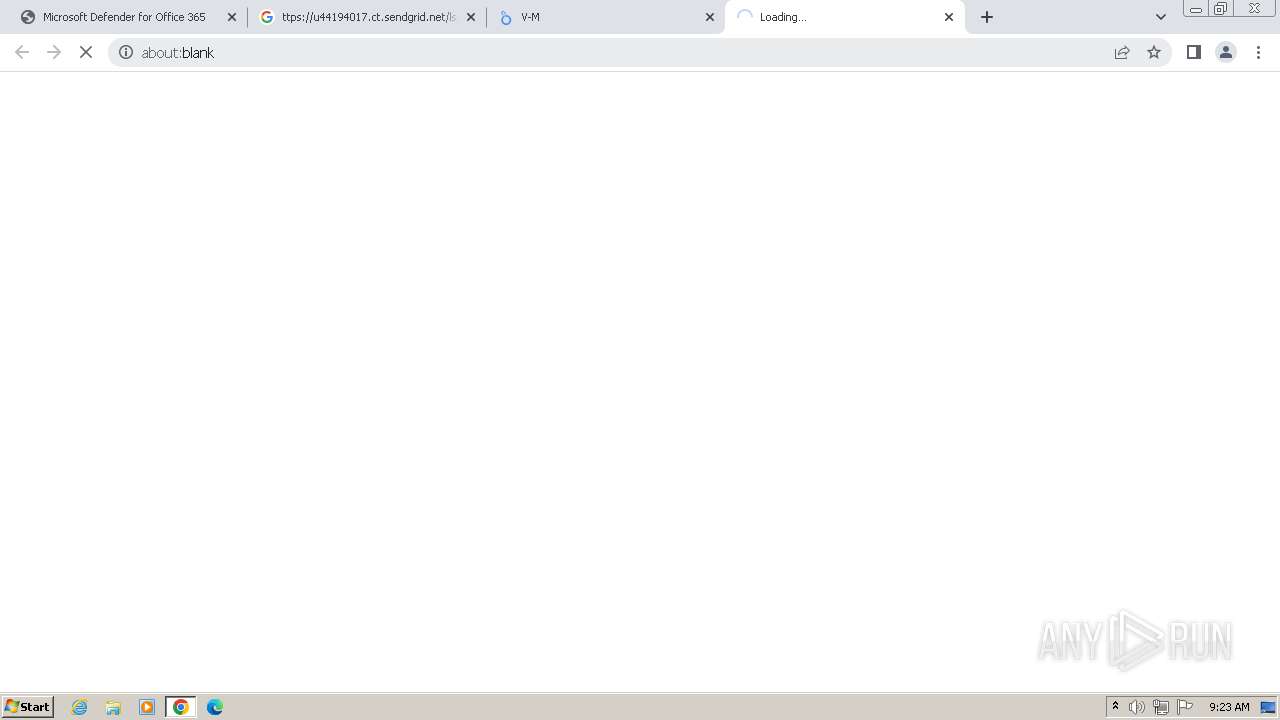Open the Windows Start menu
Image resolution: width=1280 pixels, height=720 pixels.
tap(28, 707)
